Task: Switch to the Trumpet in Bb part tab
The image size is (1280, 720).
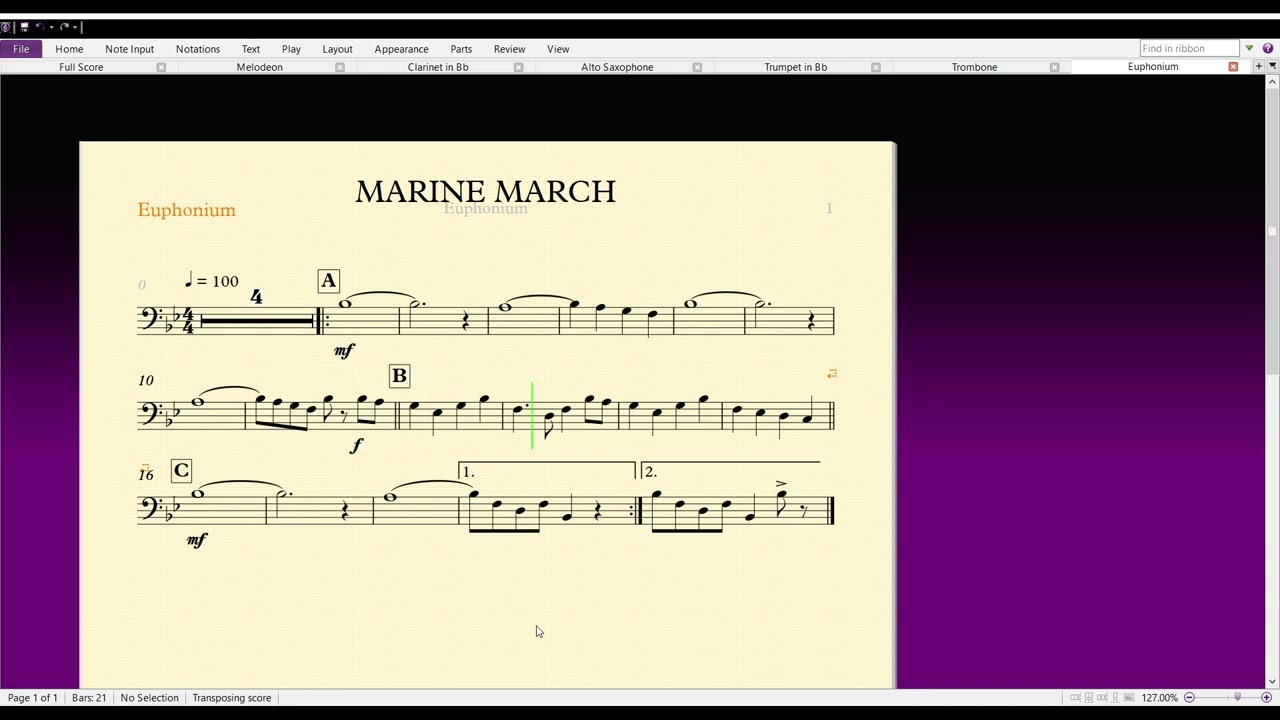Action: pos(796,67)
